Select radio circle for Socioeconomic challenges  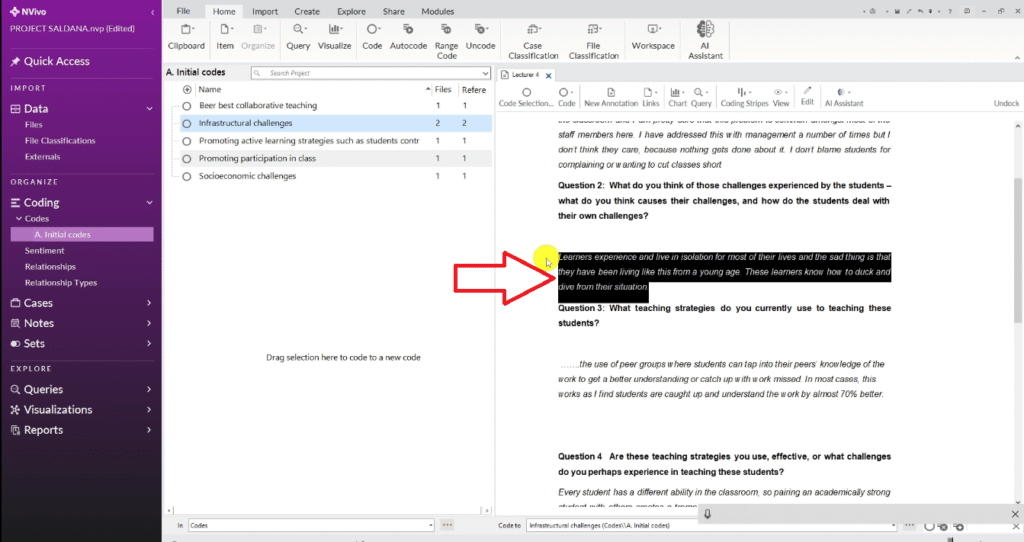(x=187, y=176)
